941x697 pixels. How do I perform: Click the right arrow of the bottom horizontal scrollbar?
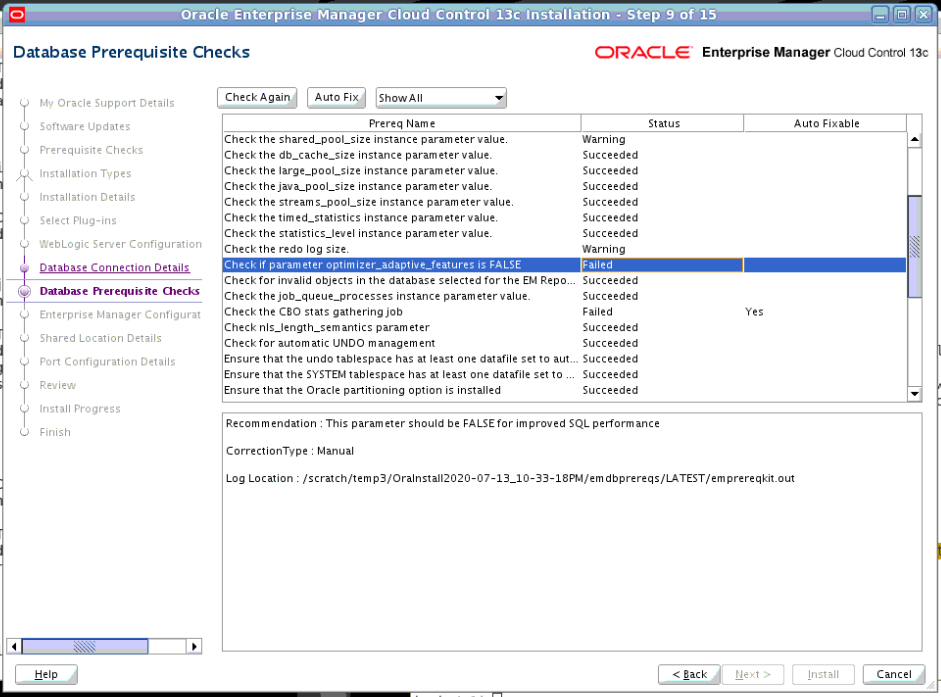[x=194, y=646]
